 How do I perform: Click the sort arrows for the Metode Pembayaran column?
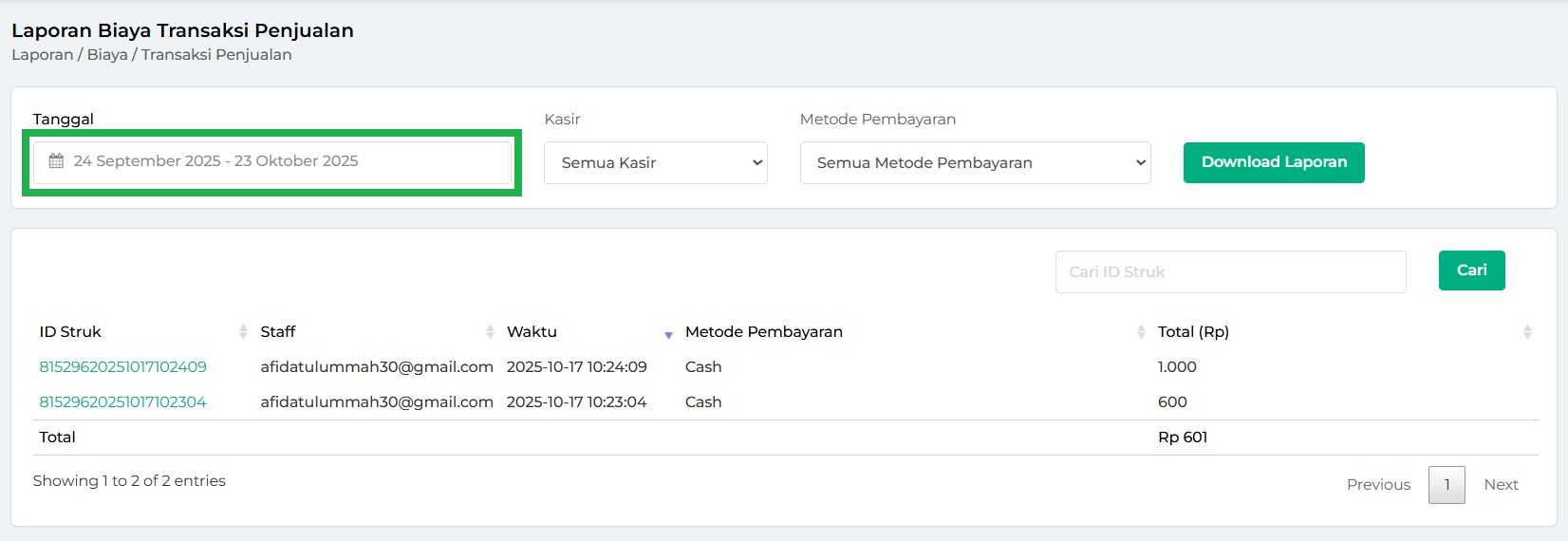(x=1141, y=332)
